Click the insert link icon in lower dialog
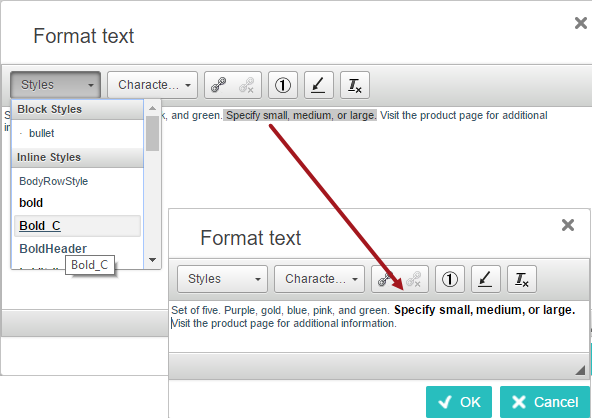The image size is (592, 418). click(385, 279)
